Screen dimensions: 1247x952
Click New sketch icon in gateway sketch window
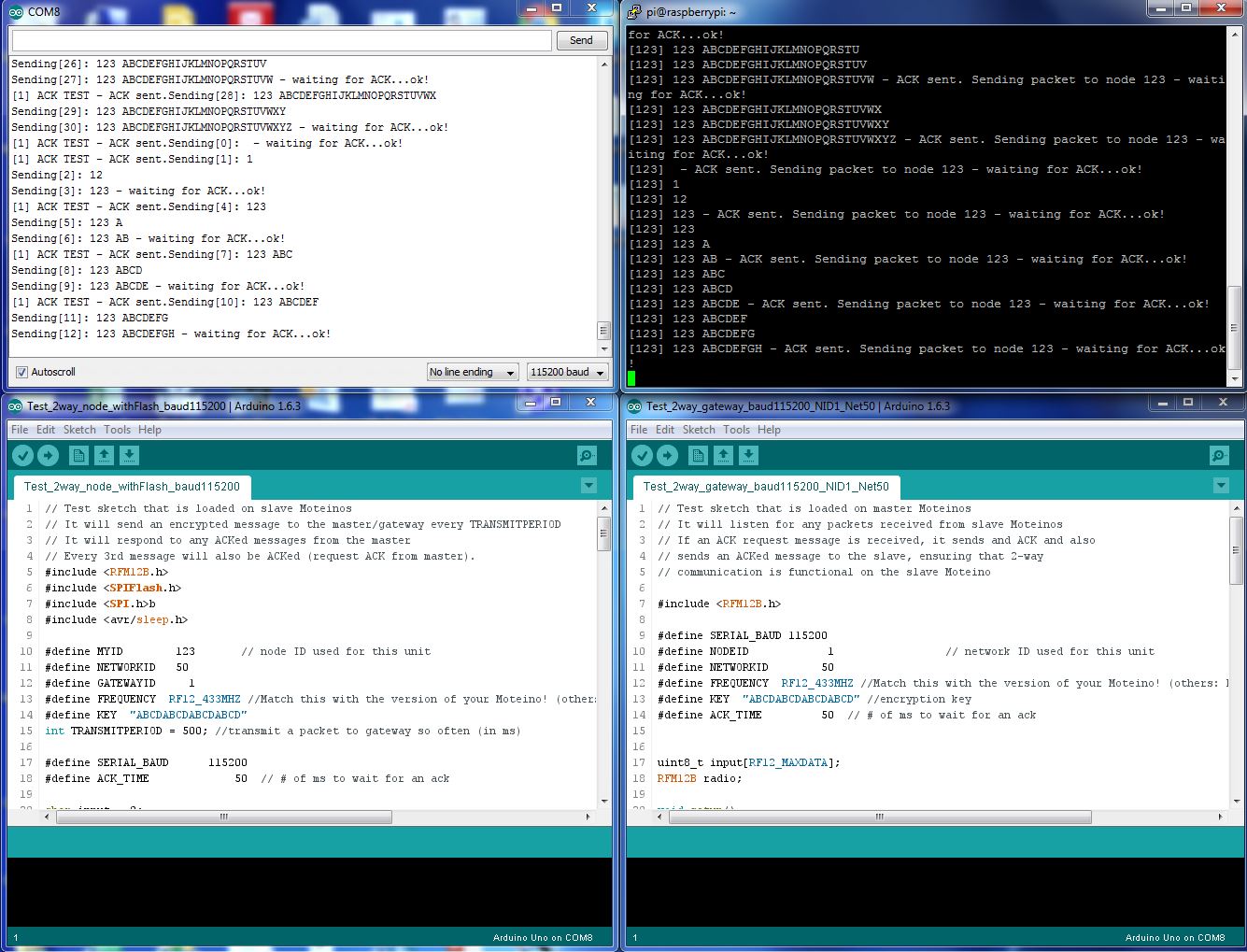[x=699, y=455]
